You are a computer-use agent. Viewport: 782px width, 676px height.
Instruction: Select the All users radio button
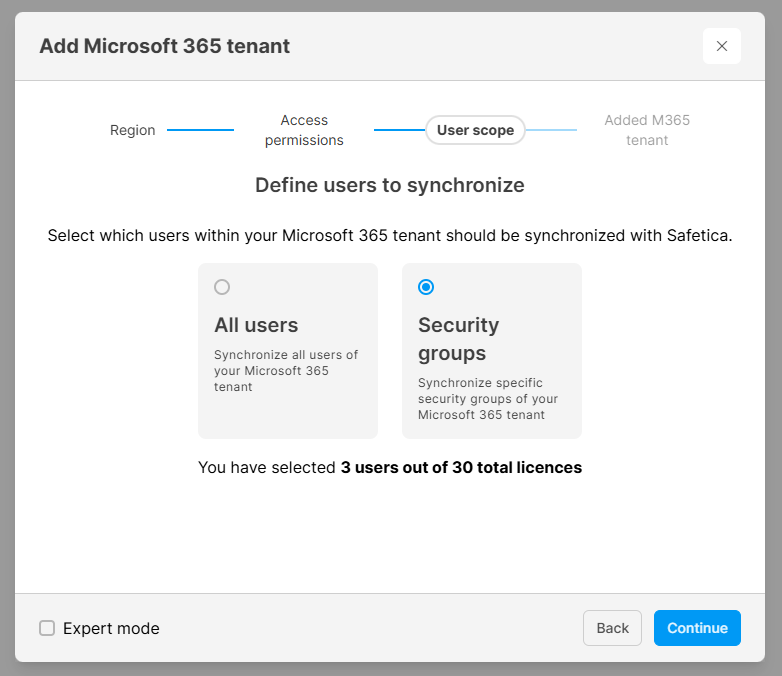(222, 287)
